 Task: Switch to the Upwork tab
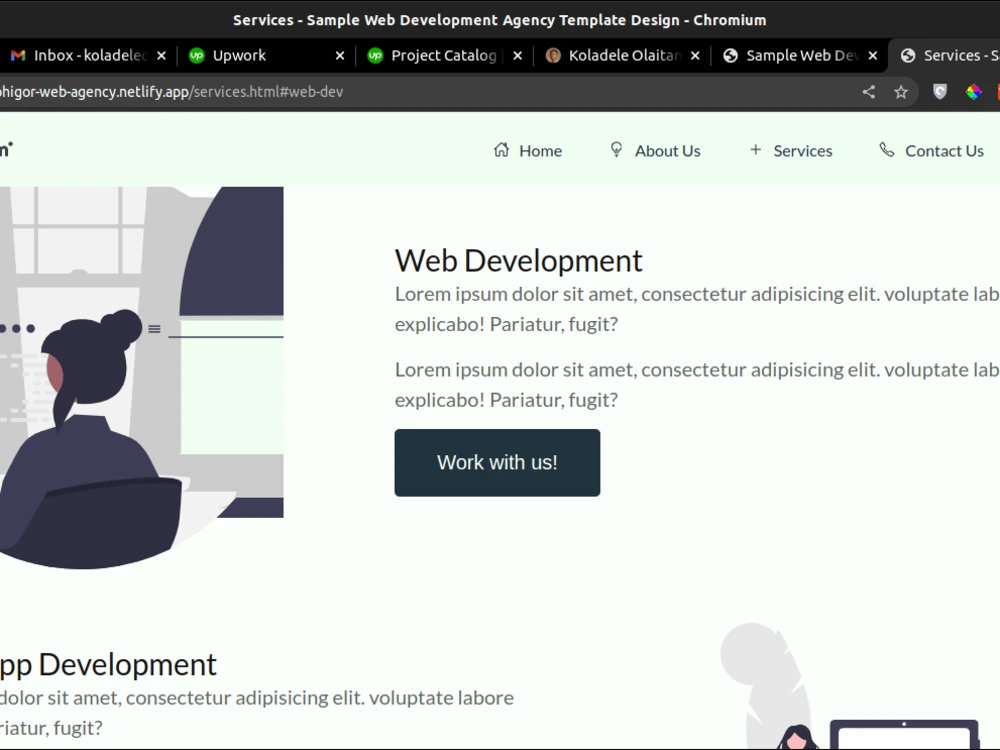coord(265,55)
